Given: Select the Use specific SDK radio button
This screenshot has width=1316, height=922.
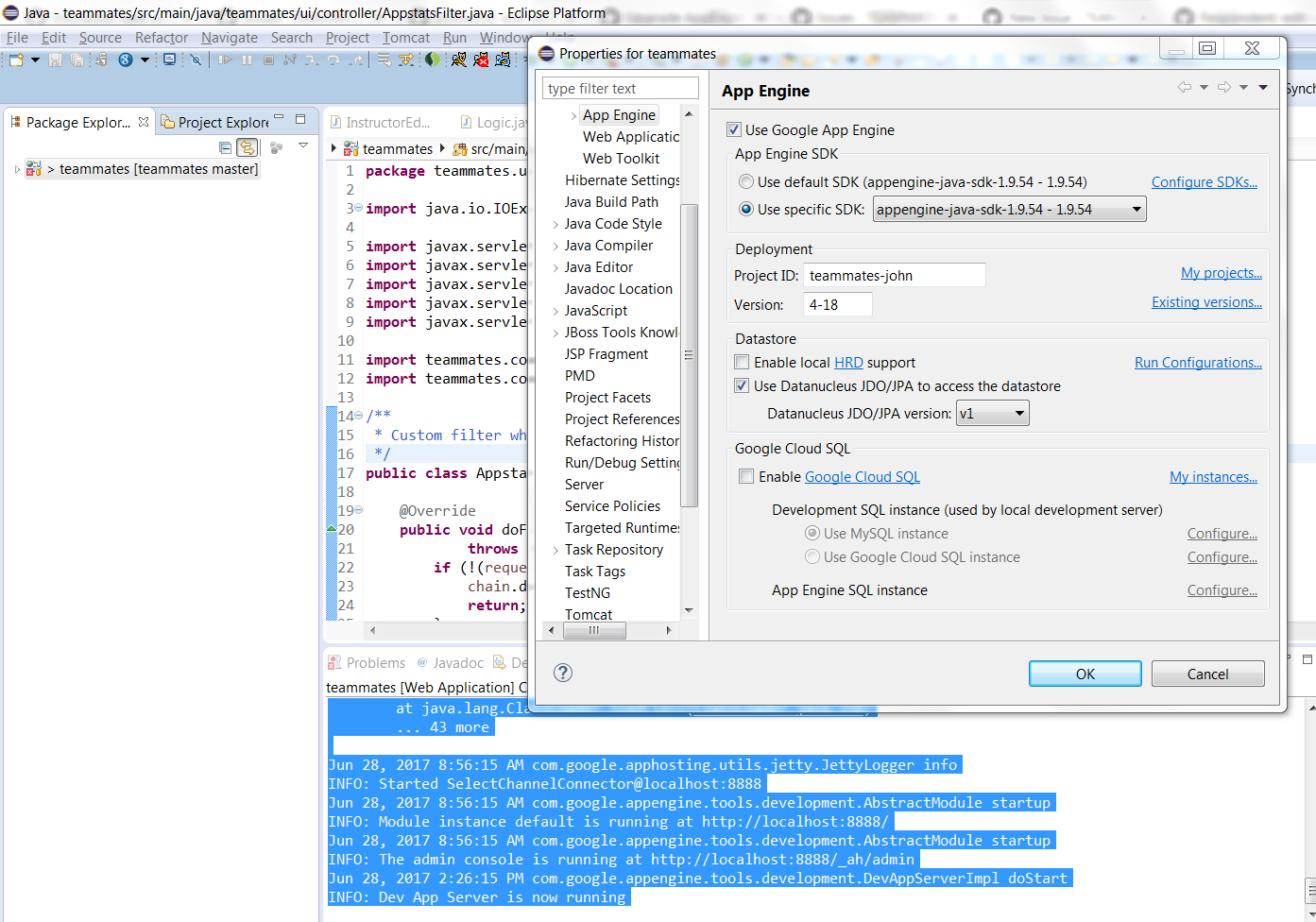Looking at the screenshot, I should [x=746, y=209].
